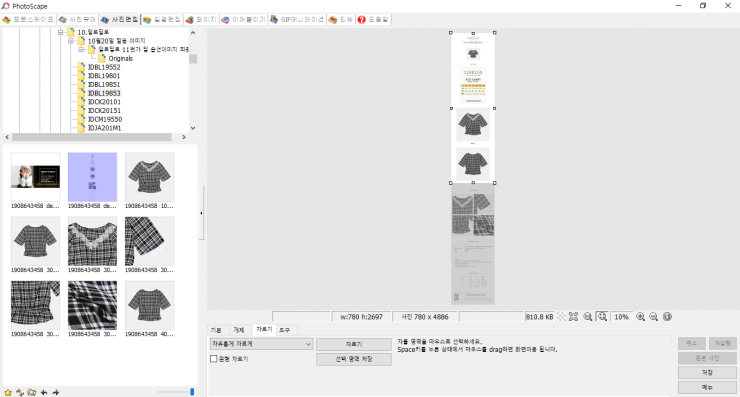
Task: Click the folder tree scroll left arrow
Action: (7, 137)
